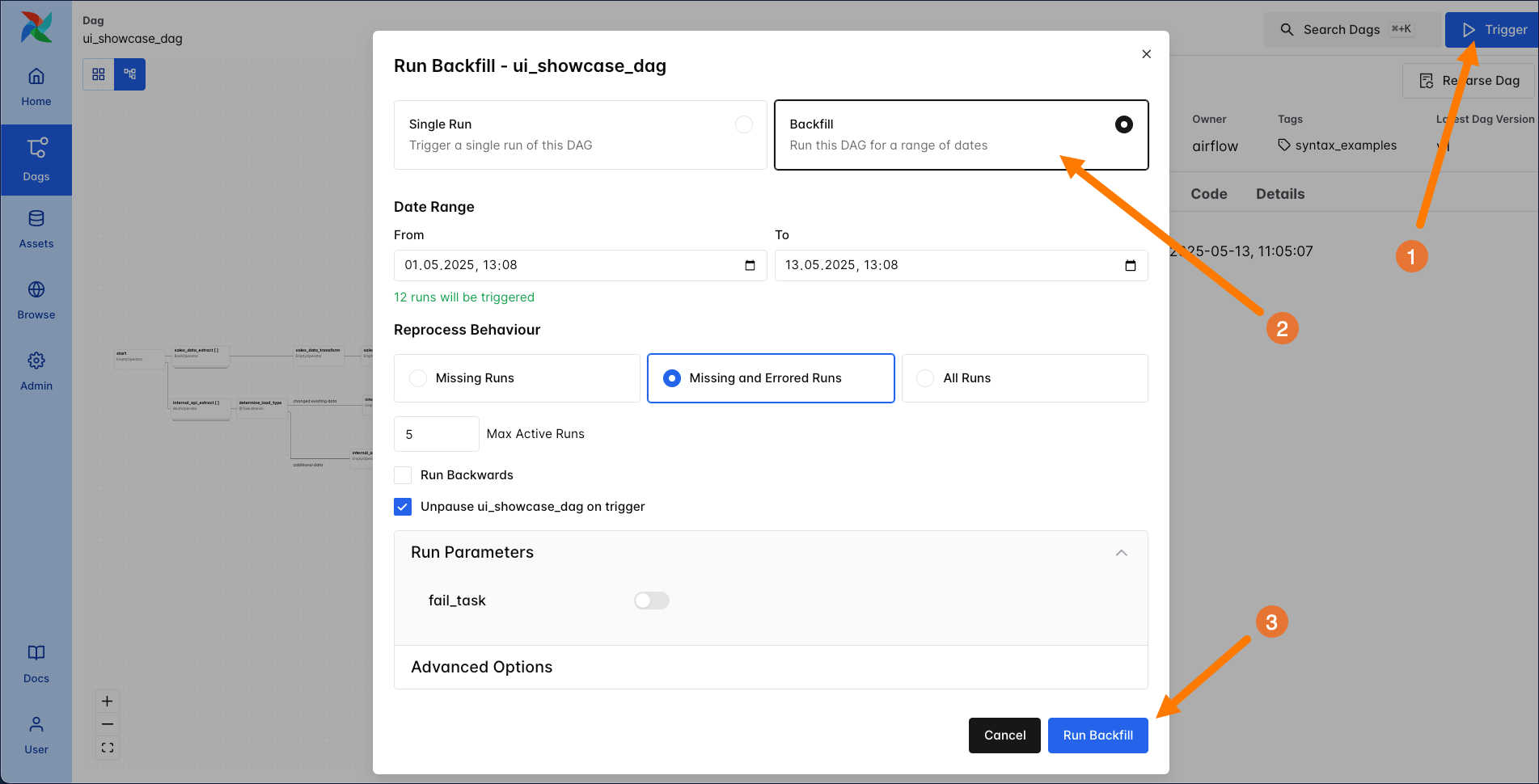Click the Run Backfill button

tap(1097, 736)
